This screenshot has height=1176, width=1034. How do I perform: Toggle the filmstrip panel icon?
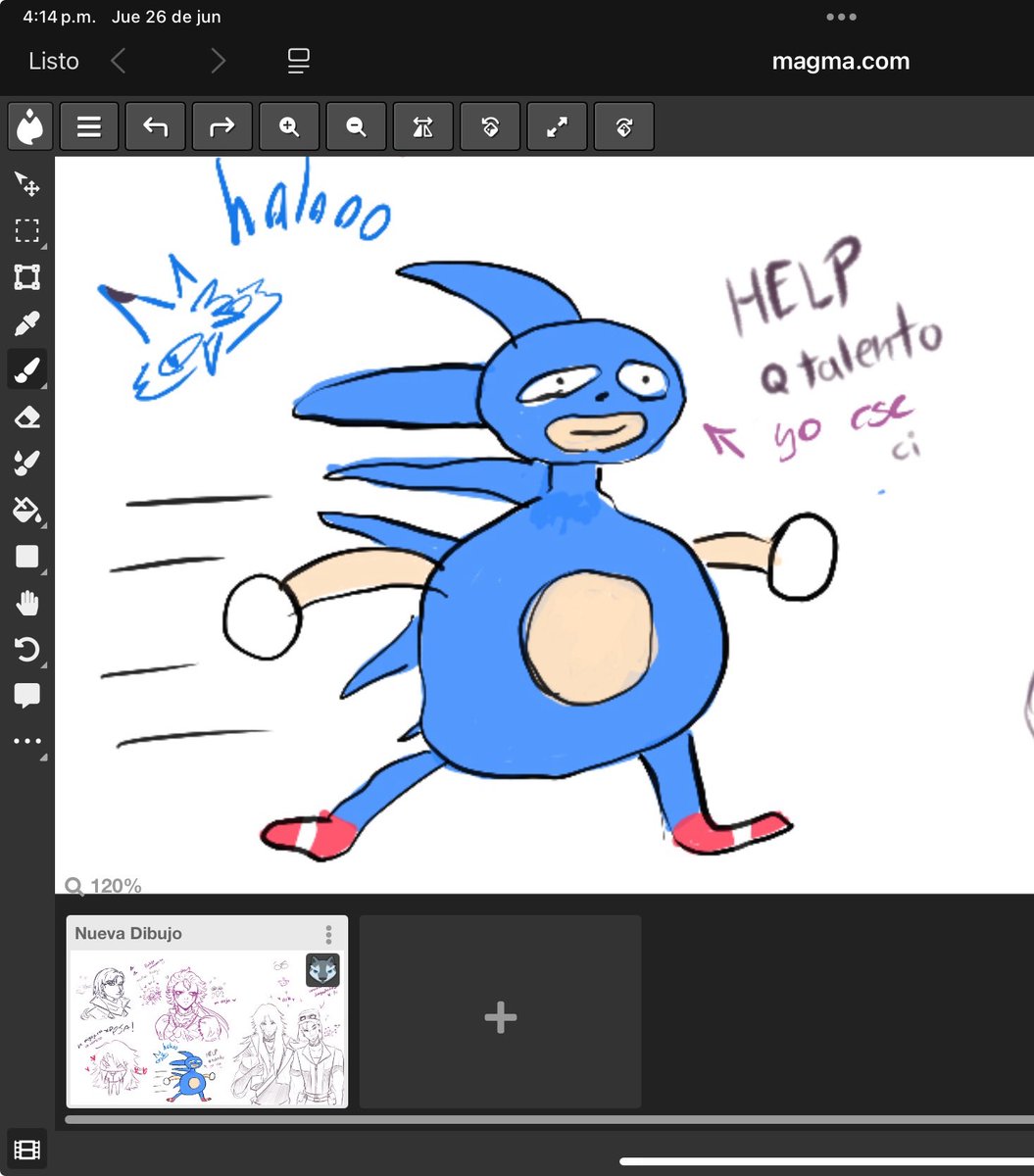[x=27, y=1150]
